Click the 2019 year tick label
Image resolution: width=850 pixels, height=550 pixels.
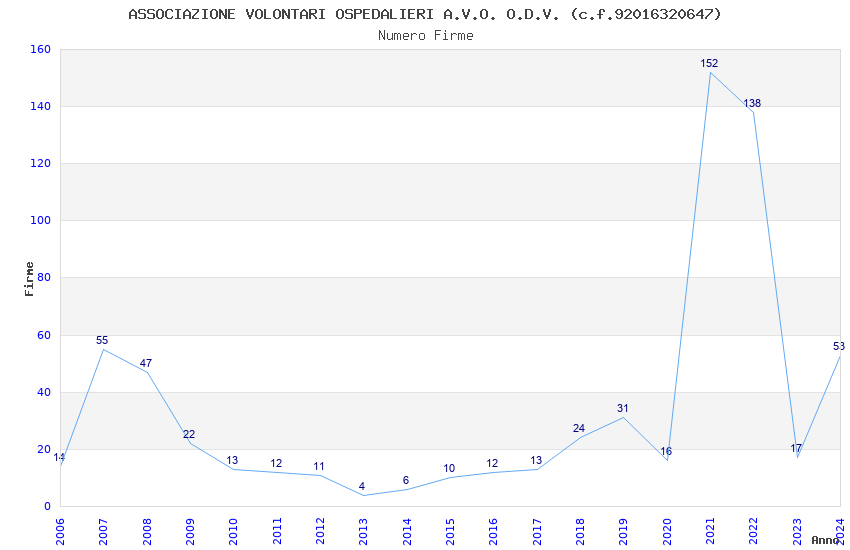coord(623,532)
